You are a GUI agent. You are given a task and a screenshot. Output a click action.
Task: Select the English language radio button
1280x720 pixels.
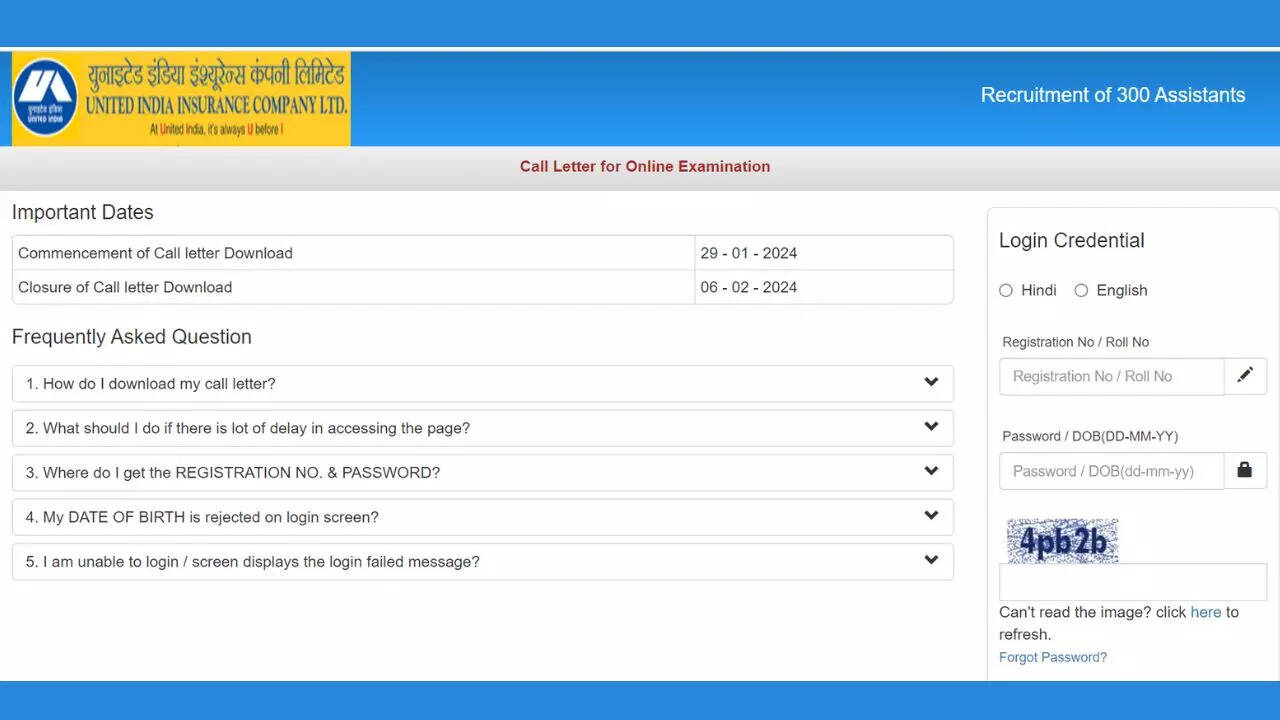(x=1081, y=290)
